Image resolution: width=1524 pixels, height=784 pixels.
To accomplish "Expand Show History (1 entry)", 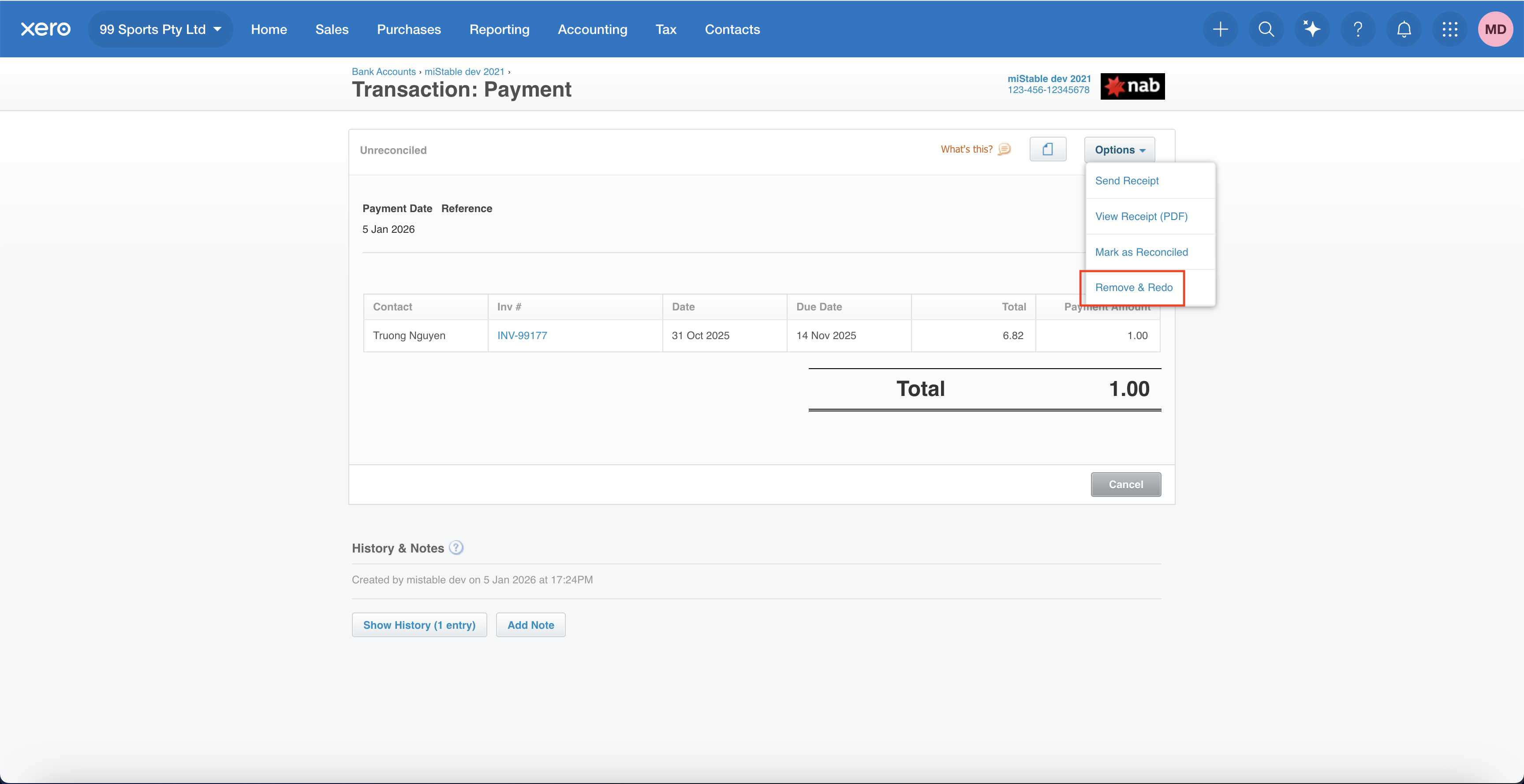I will (x=419, y=625).
